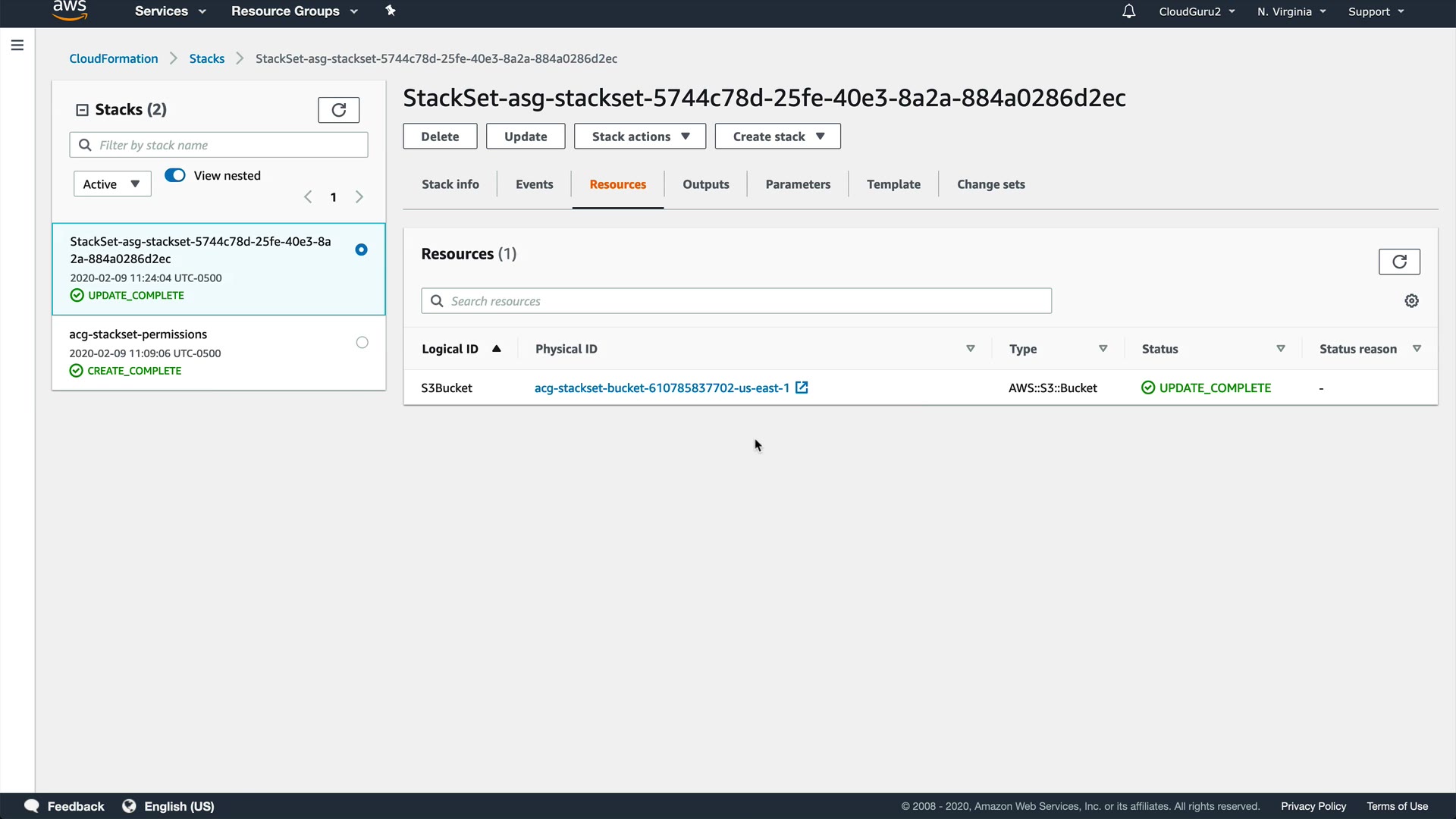Screen dimensions: 1456x819
Task: Open resources table settings gear
Action: coord(1411,301)
